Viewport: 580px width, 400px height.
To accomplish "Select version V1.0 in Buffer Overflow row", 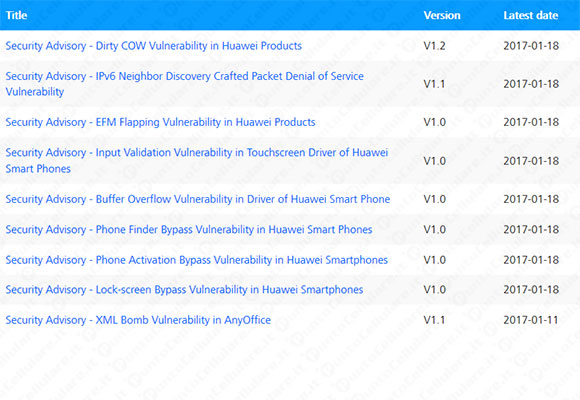I will pos(435,199).
